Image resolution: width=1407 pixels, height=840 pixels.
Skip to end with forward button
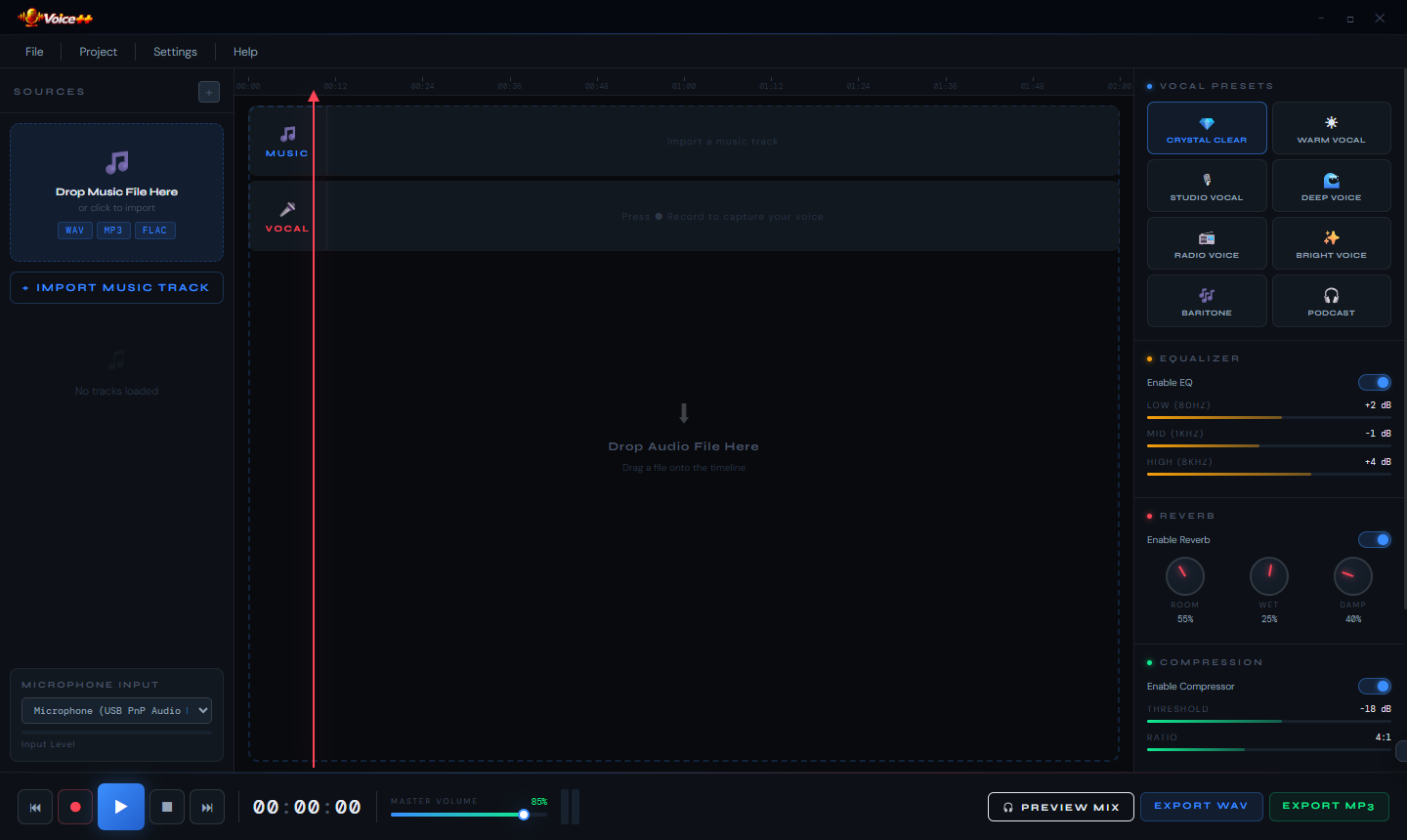click(207, 807)
